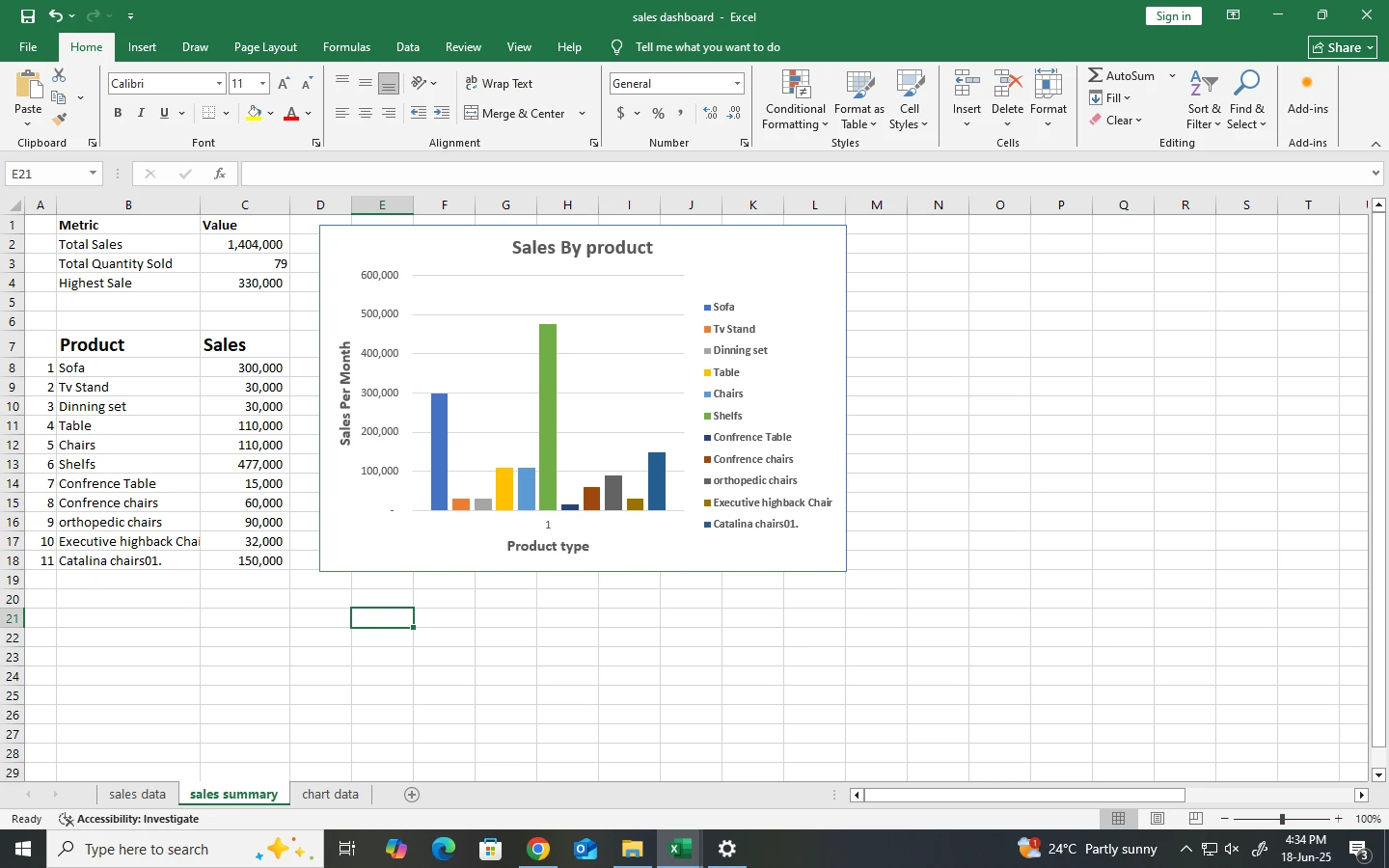This screenshot has height=868, width=1389.
Task: Expand the General number format dropdown
Action: [x=737, y=84]
